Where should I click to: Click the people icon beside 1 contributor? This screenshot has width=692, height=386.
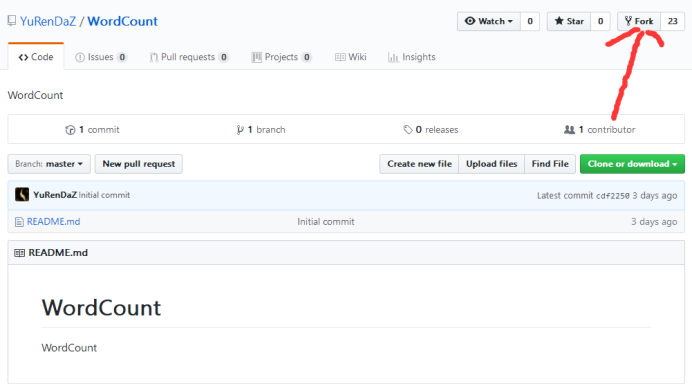click(x=569, y=130)
